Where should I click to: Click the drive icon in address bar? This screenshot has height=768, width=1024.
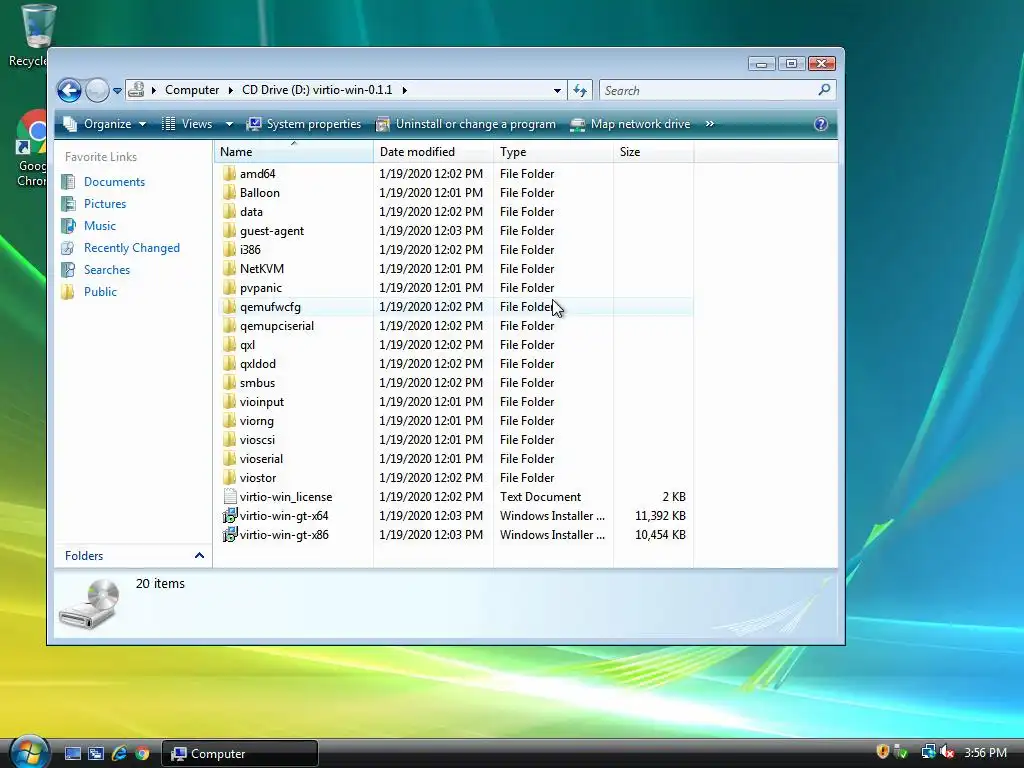tap(136, 89)
